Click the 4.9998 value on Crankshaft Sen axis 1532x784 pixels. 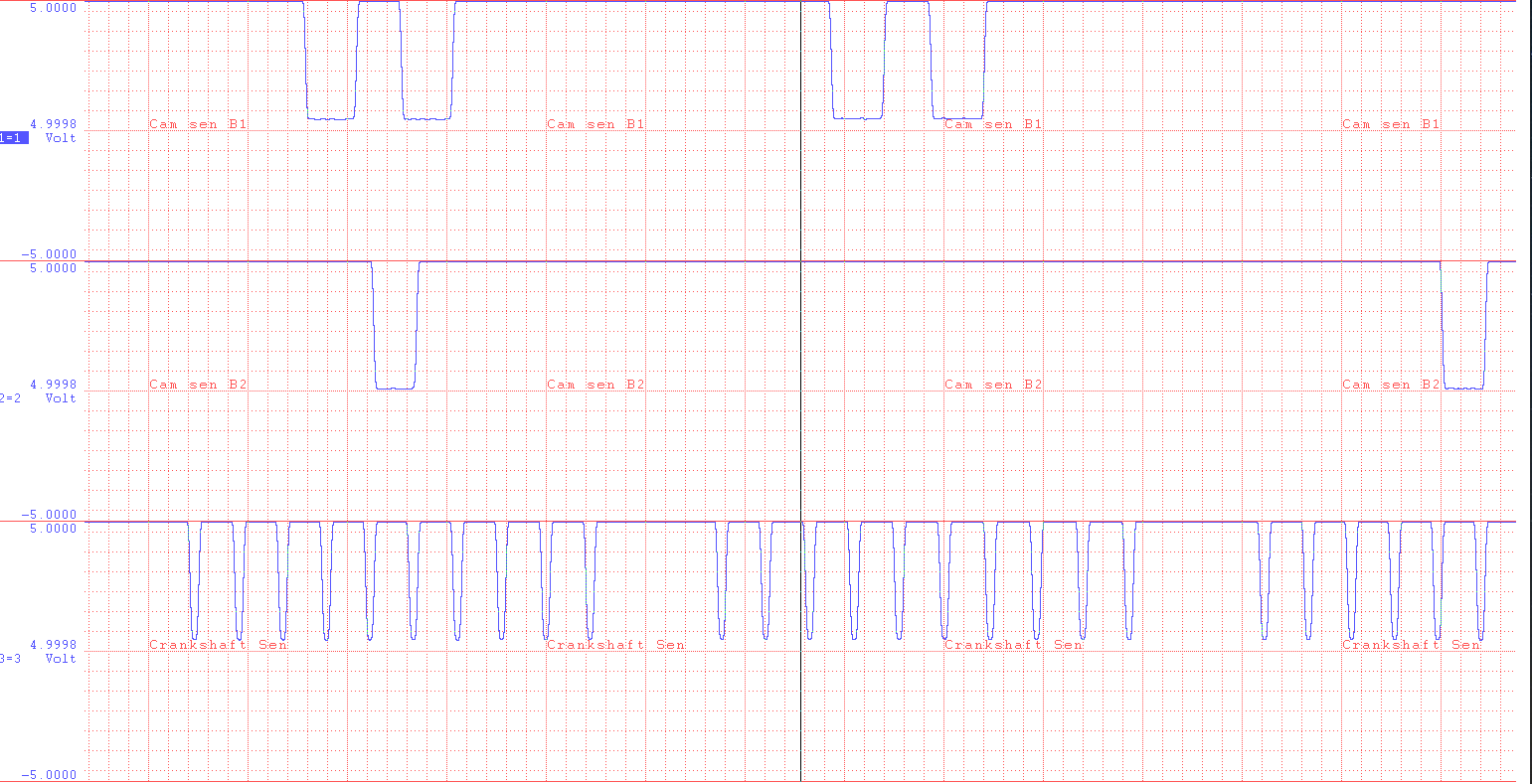click(x=52, y=645)
